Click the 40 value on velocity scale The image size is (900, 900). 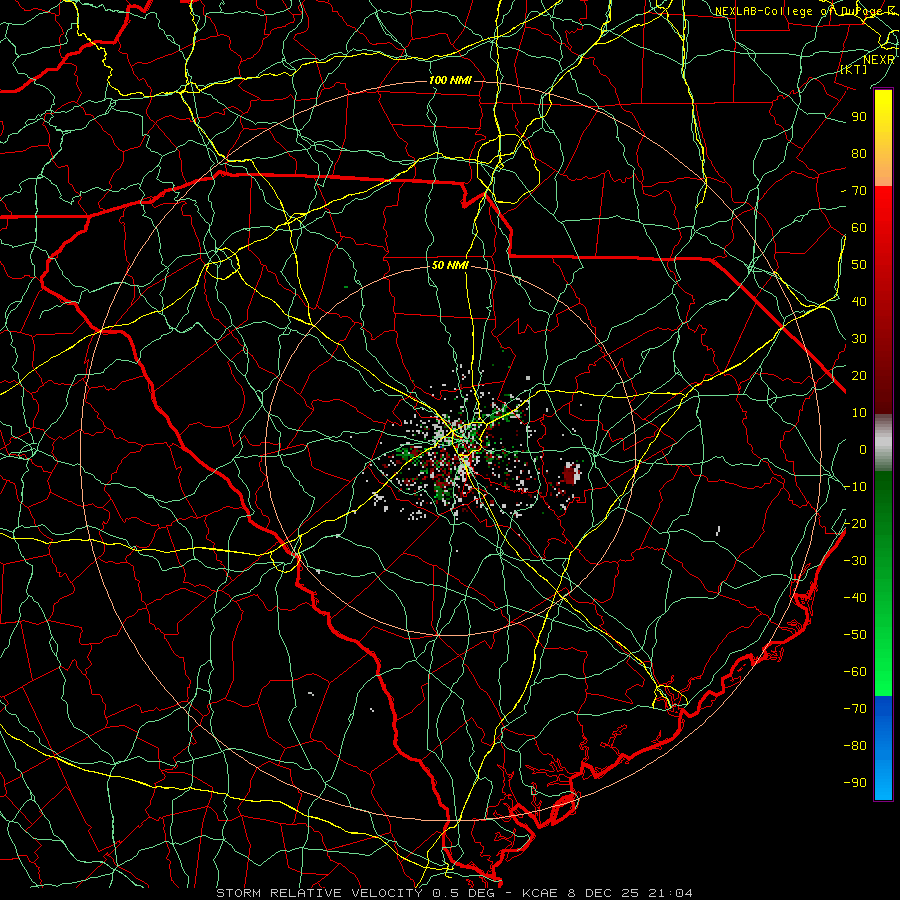click(859, 301)
